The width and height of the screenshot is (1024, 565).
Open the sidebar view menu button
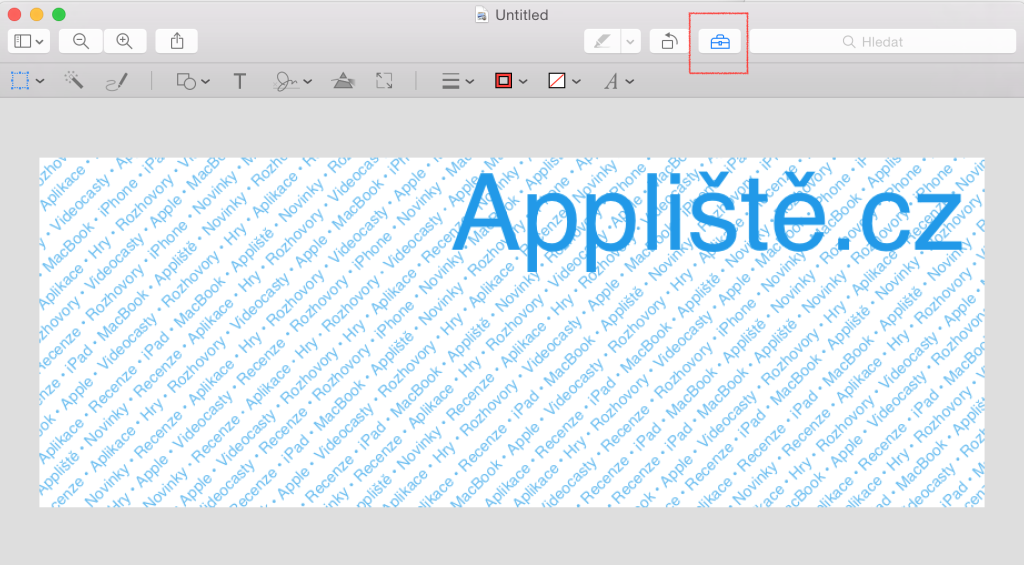pos(29,41)
